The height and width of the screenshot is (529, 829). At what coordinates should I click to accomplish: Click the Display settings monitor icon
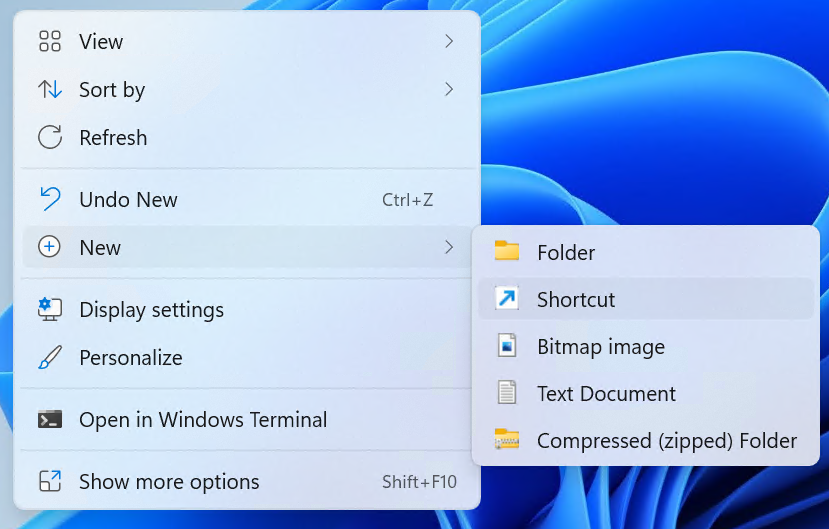pyautogui.click(x=50, y=310)
